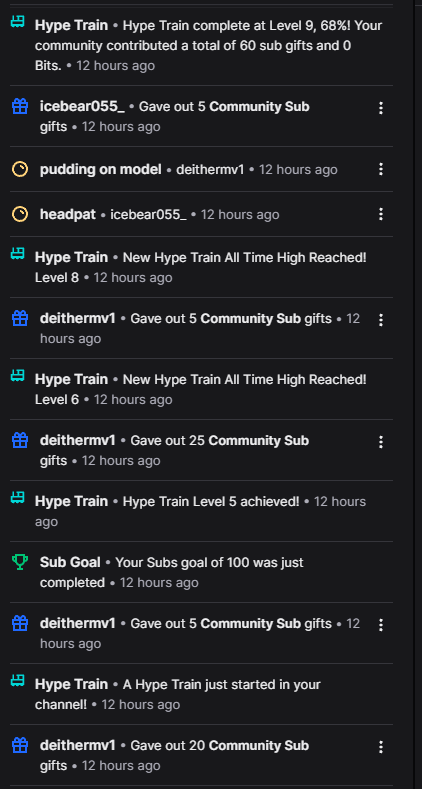Click the Hype Train complete Level 9 train icon
This screenshot has height=789, width=422.
[18, 22]
